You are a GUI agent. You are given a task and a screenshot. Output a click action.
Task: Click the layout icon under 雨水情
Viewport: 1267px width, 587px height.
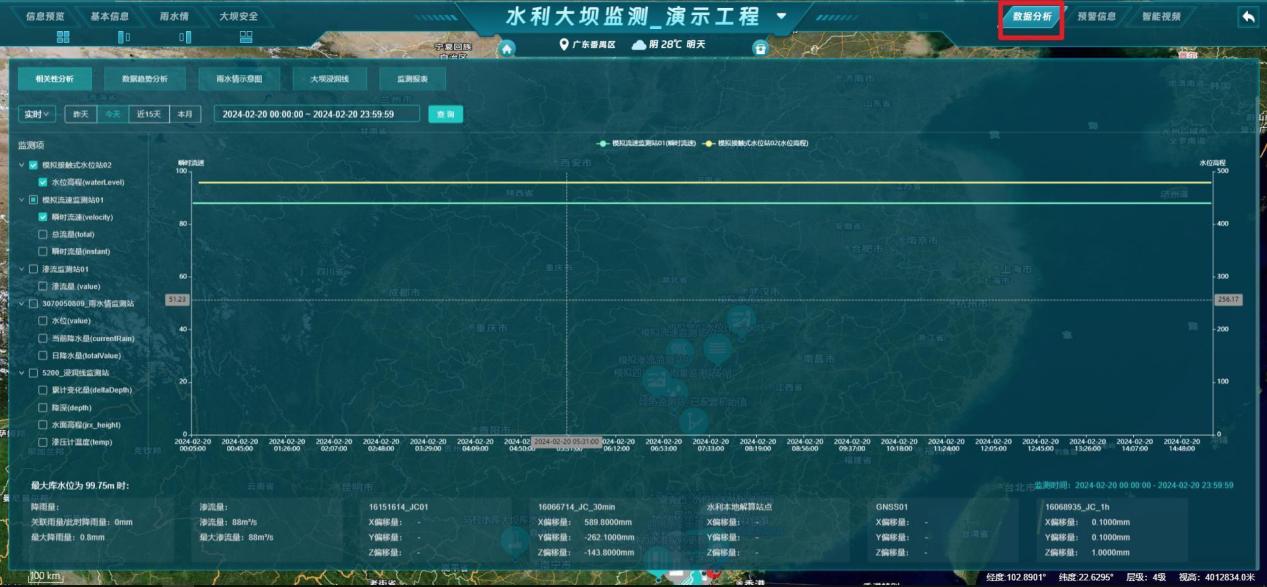pyautogui.click(x=184, y=37)
